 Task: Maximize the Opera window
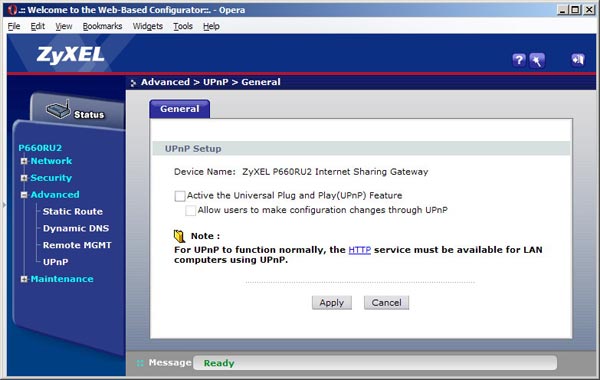(x=575, y=10)
